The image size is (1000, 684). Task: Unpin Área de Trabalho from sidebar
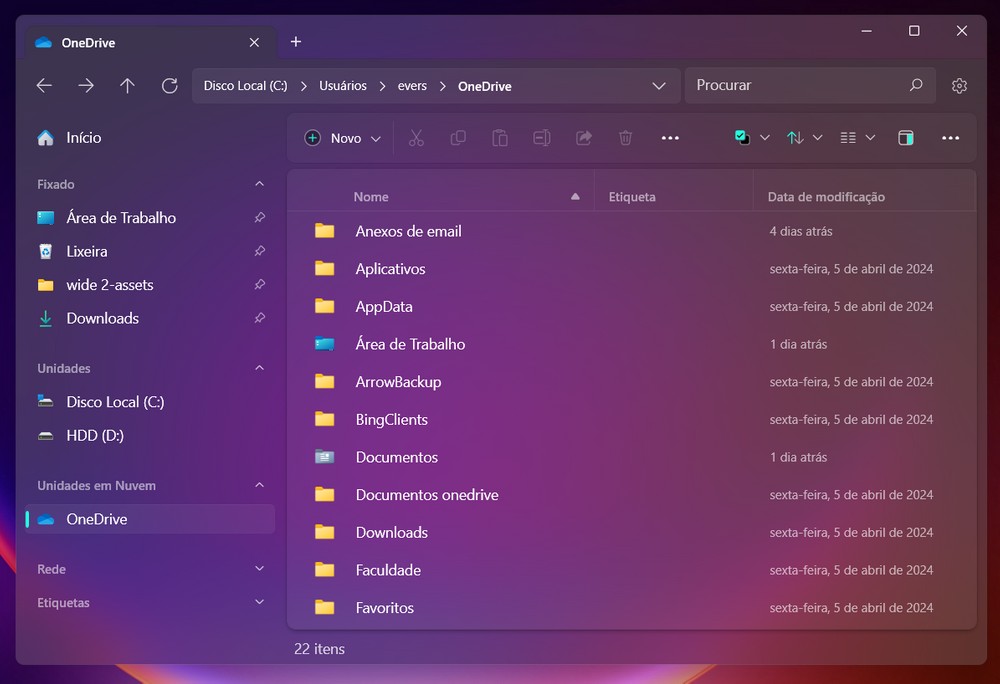tap(259, 218)
